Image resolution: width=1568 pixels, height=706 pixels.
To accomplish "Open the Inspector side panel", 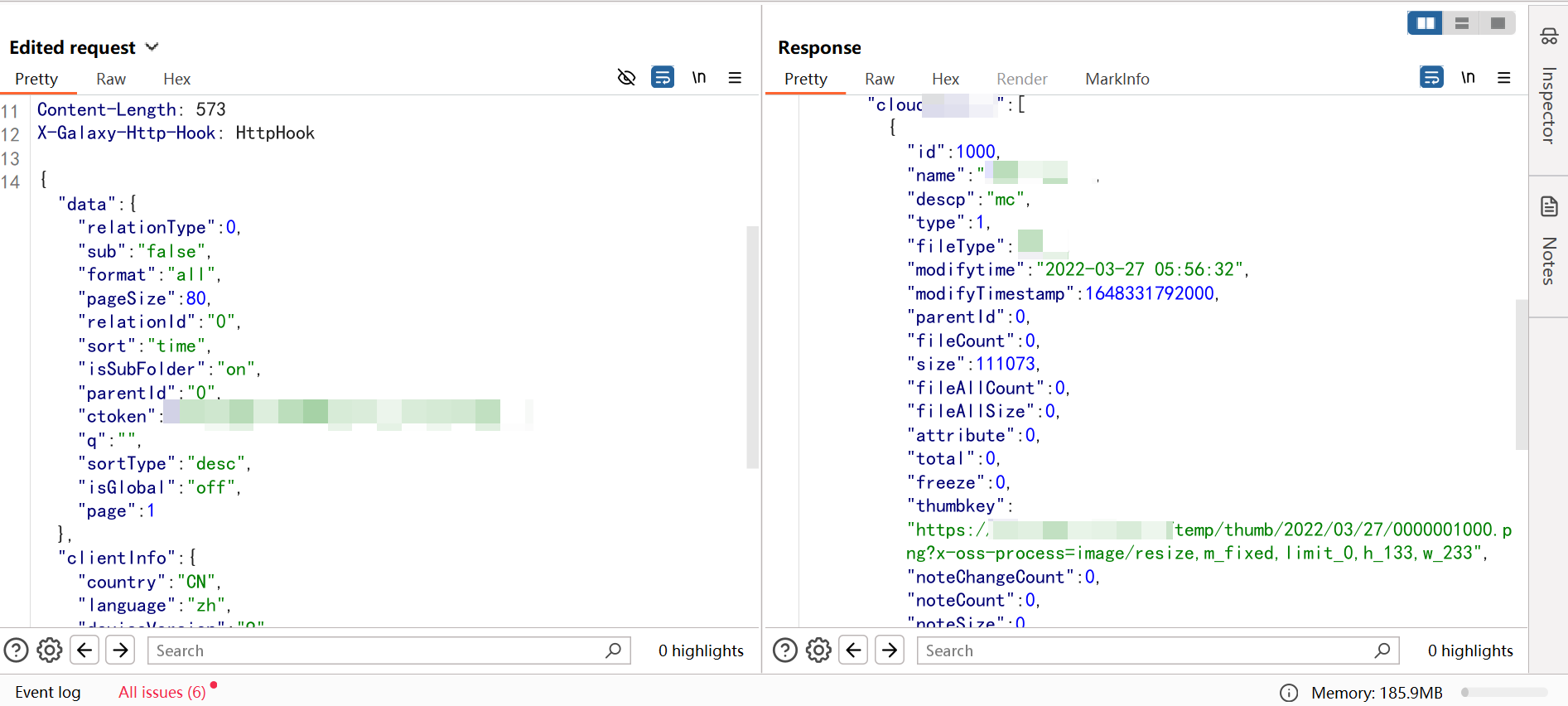I will click(1548, 87).
